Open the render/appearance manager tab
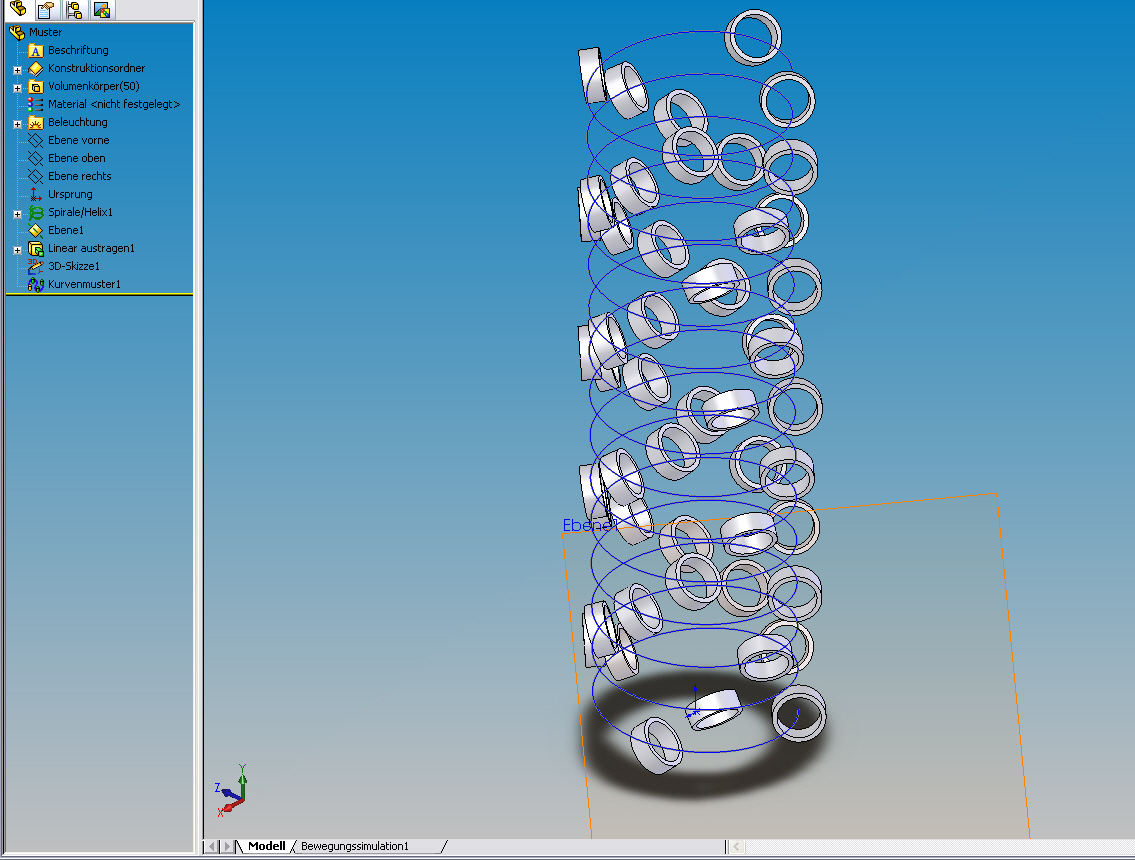The width and height of the screenshot is (1135, 860). click(x=101, y=9)
